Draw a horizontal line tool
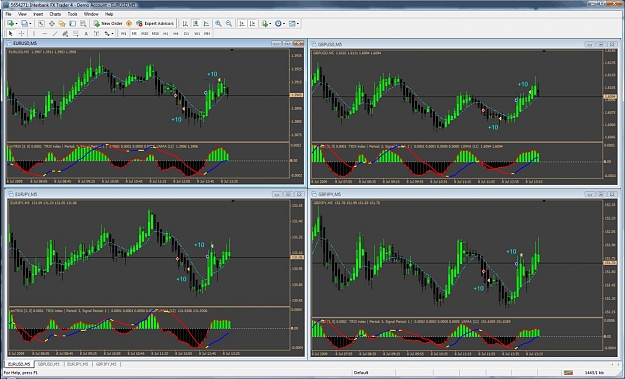The width and height of the screenshot is (625, 379). [x=44, y=33]
